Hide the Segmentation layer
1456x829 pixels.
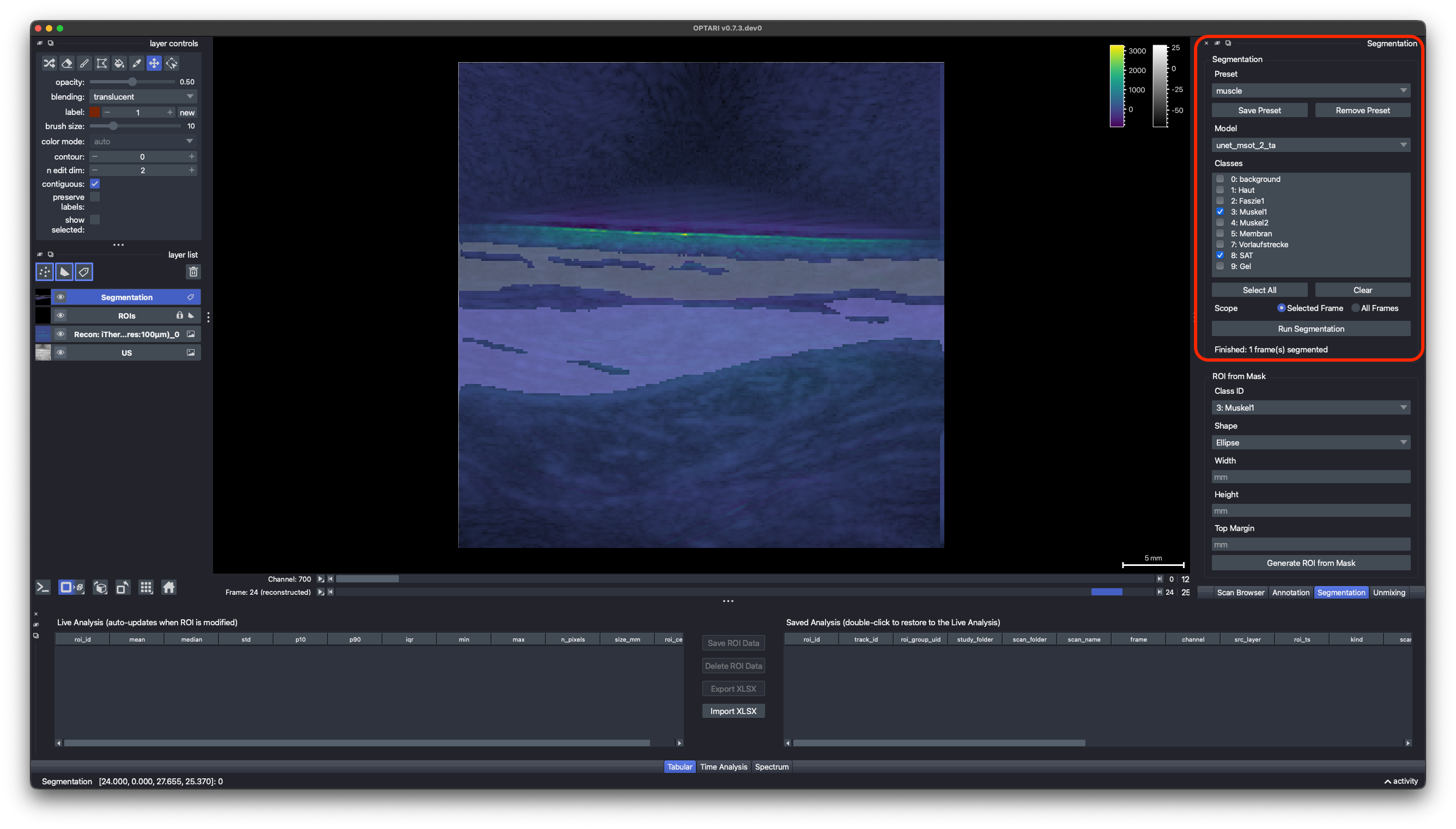[60, 297]
